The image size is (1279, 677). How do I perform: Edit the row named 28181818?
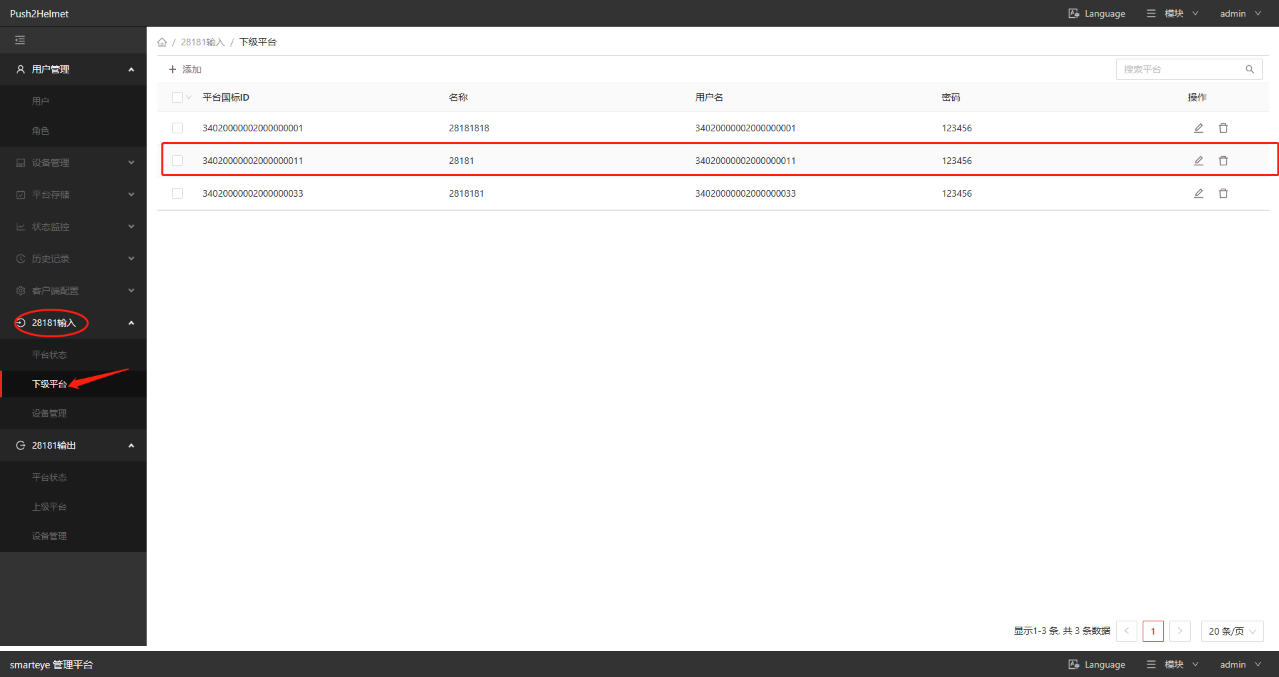1198,128
